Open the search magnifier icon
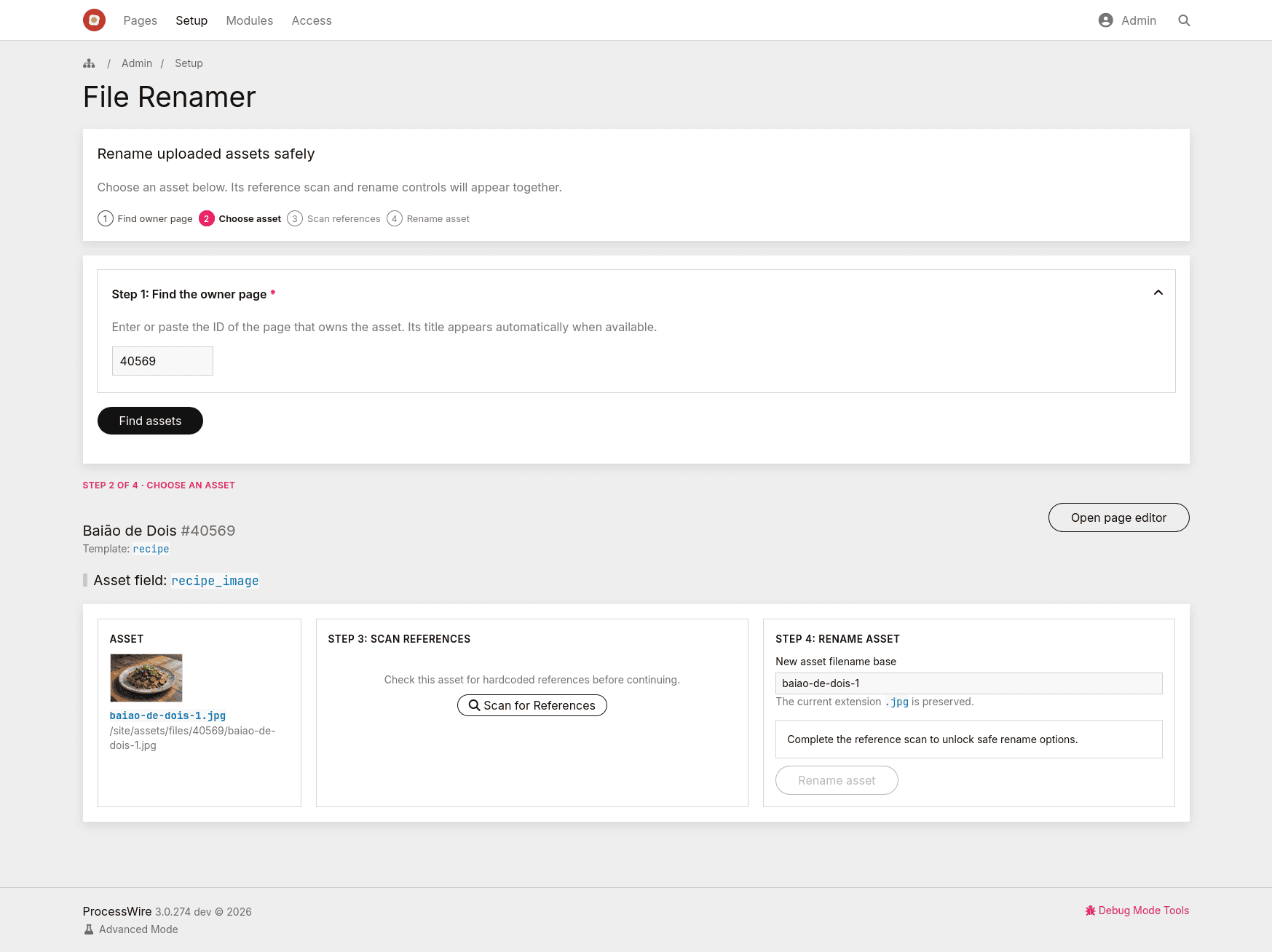 (1184, 20)
